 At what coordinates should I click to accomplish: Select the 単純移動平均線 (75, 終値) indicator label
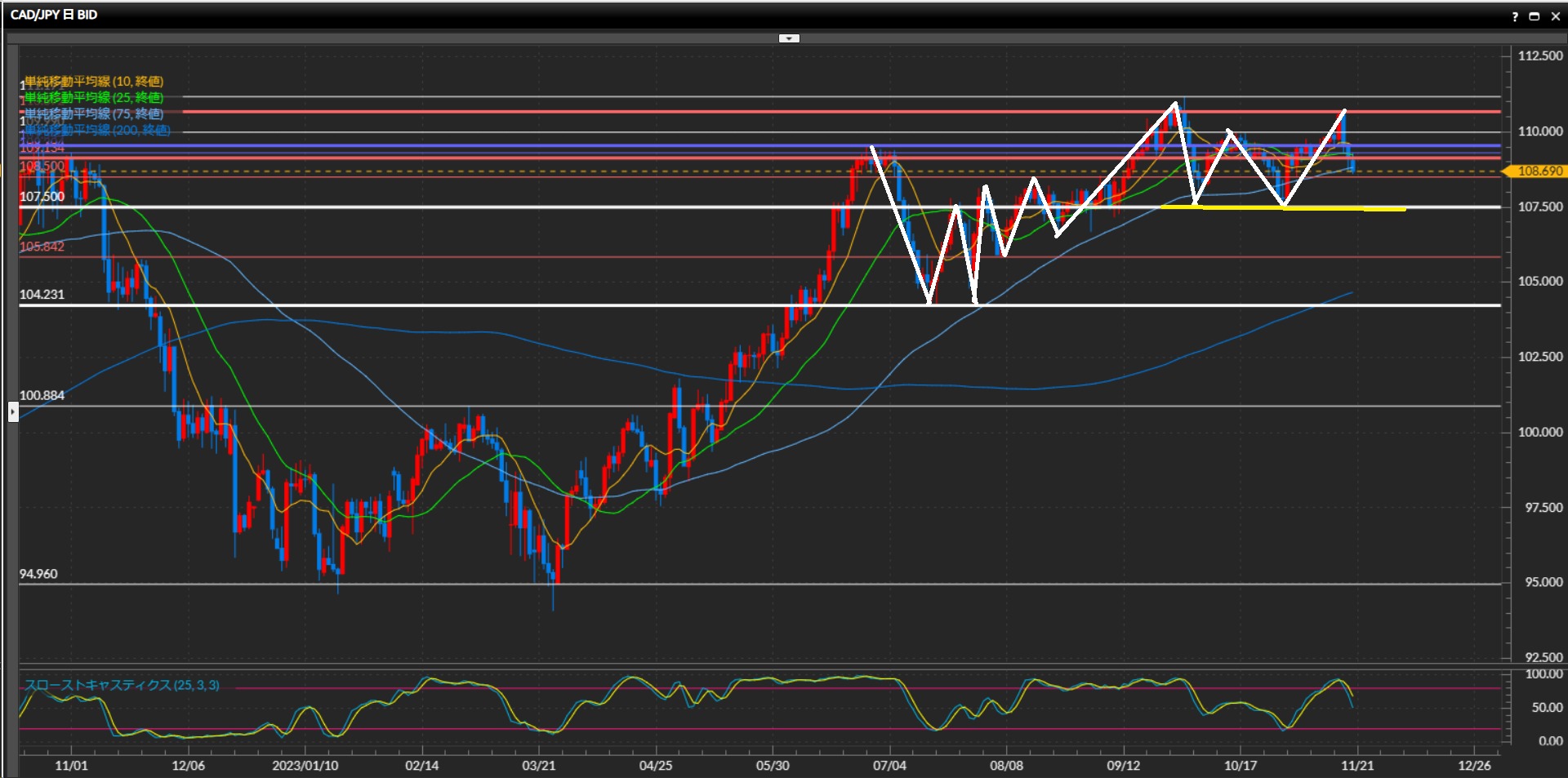click(94, 113)
